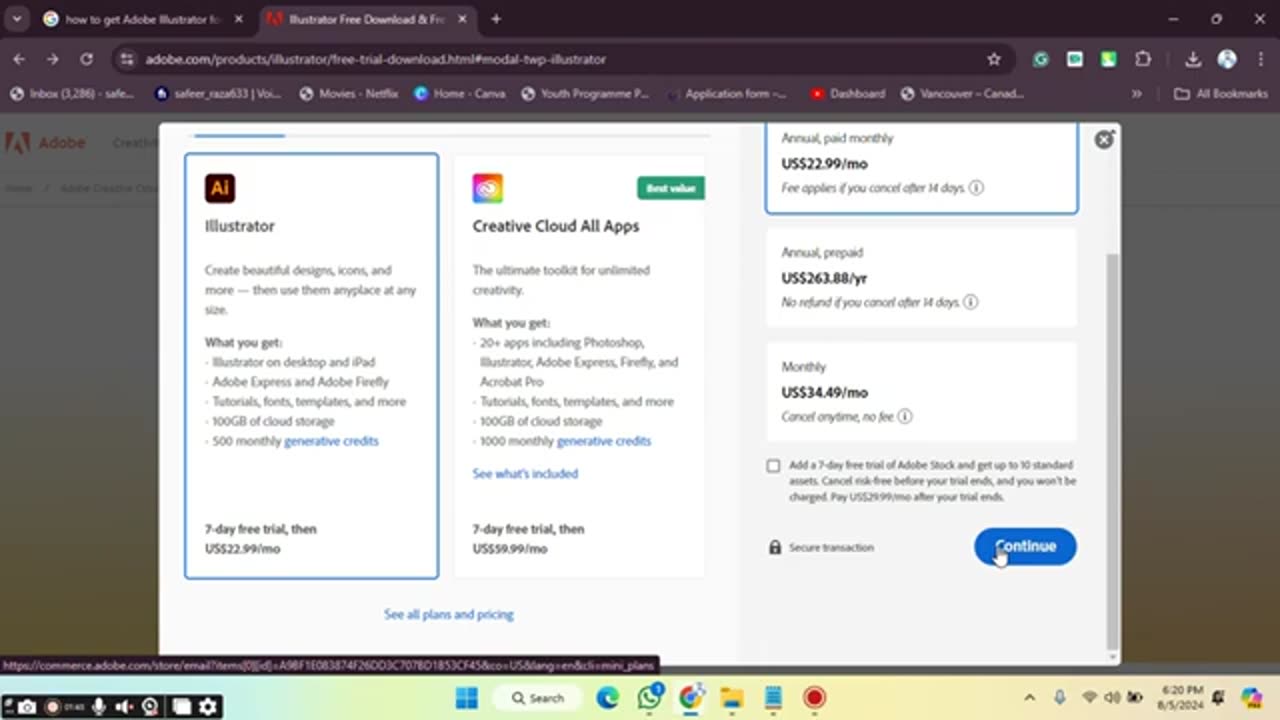Open info icon beside Cancel anytime, no fee
The image size is (1280, 720).
tap(904, 416)
